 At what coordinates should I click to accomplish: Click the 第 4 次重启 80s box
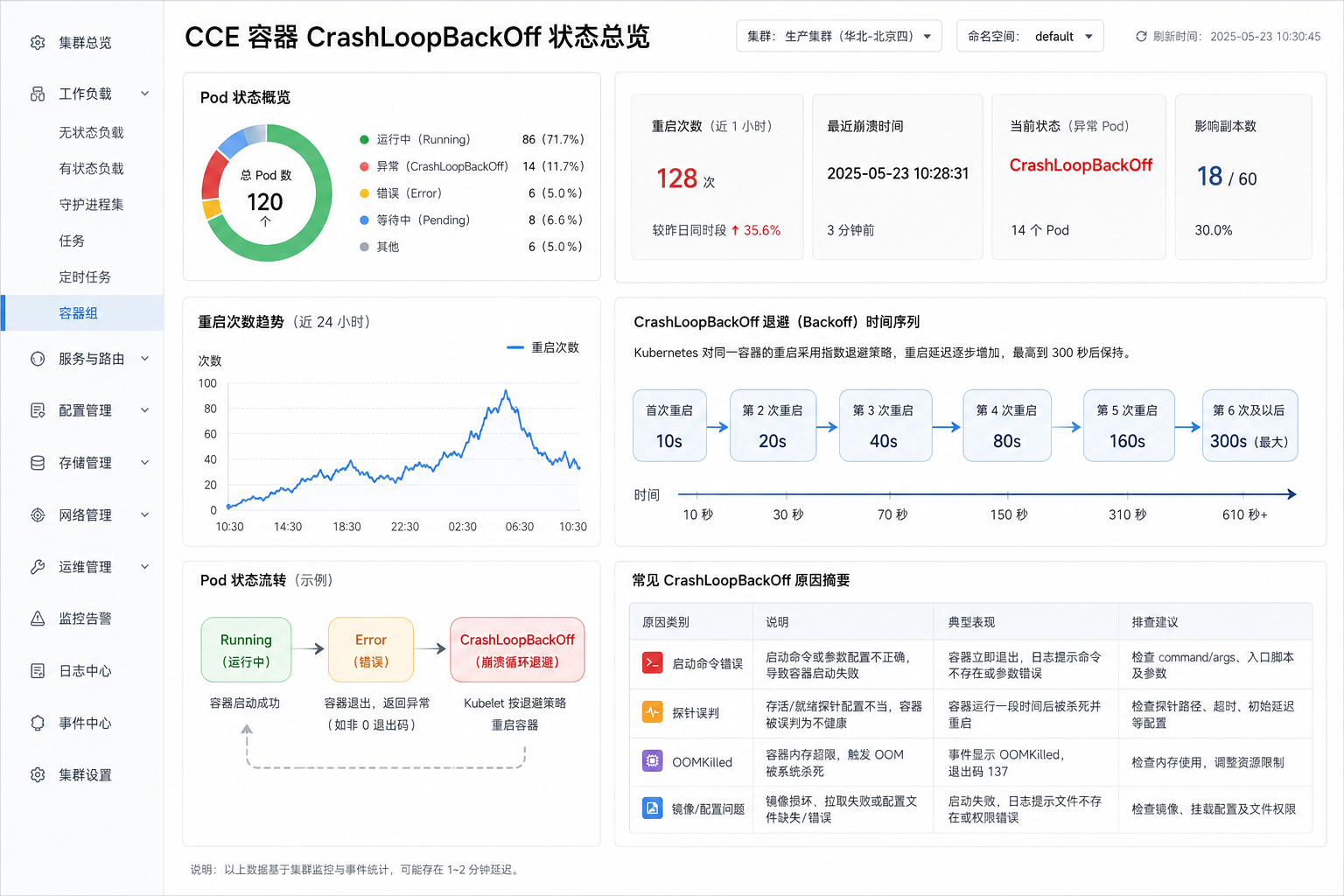tap(1006, 425)
